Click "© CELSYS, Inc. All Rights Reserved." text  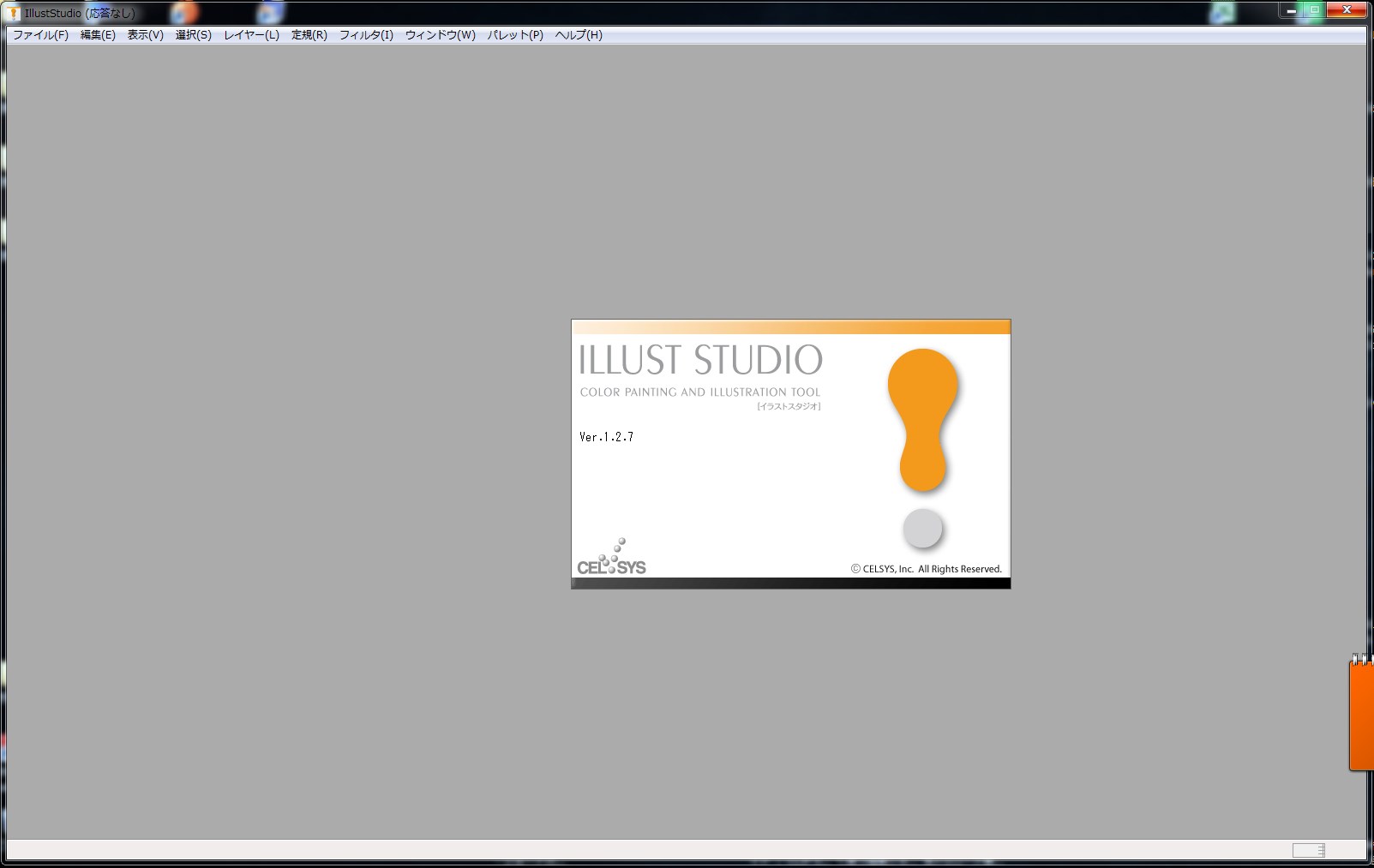tap(927, 569)
